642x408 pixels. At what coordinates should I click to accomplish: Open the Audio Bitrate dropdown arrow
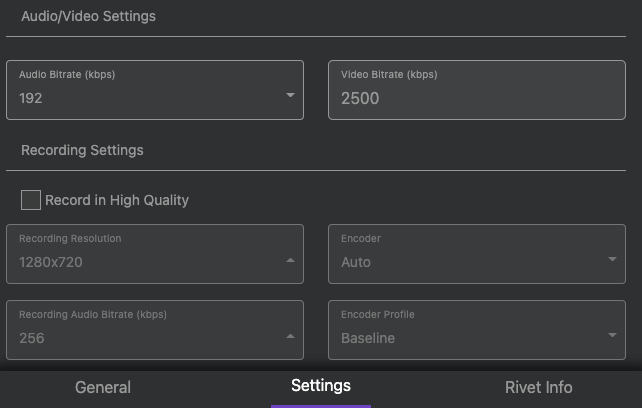[x=290, y=95]
